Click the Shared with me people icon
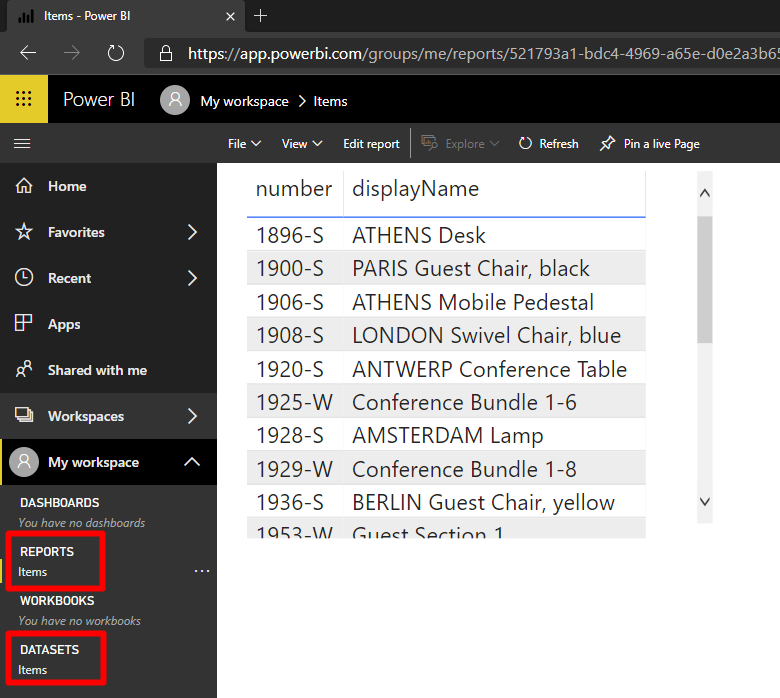 pyautogui.click(x=24, y=369)
